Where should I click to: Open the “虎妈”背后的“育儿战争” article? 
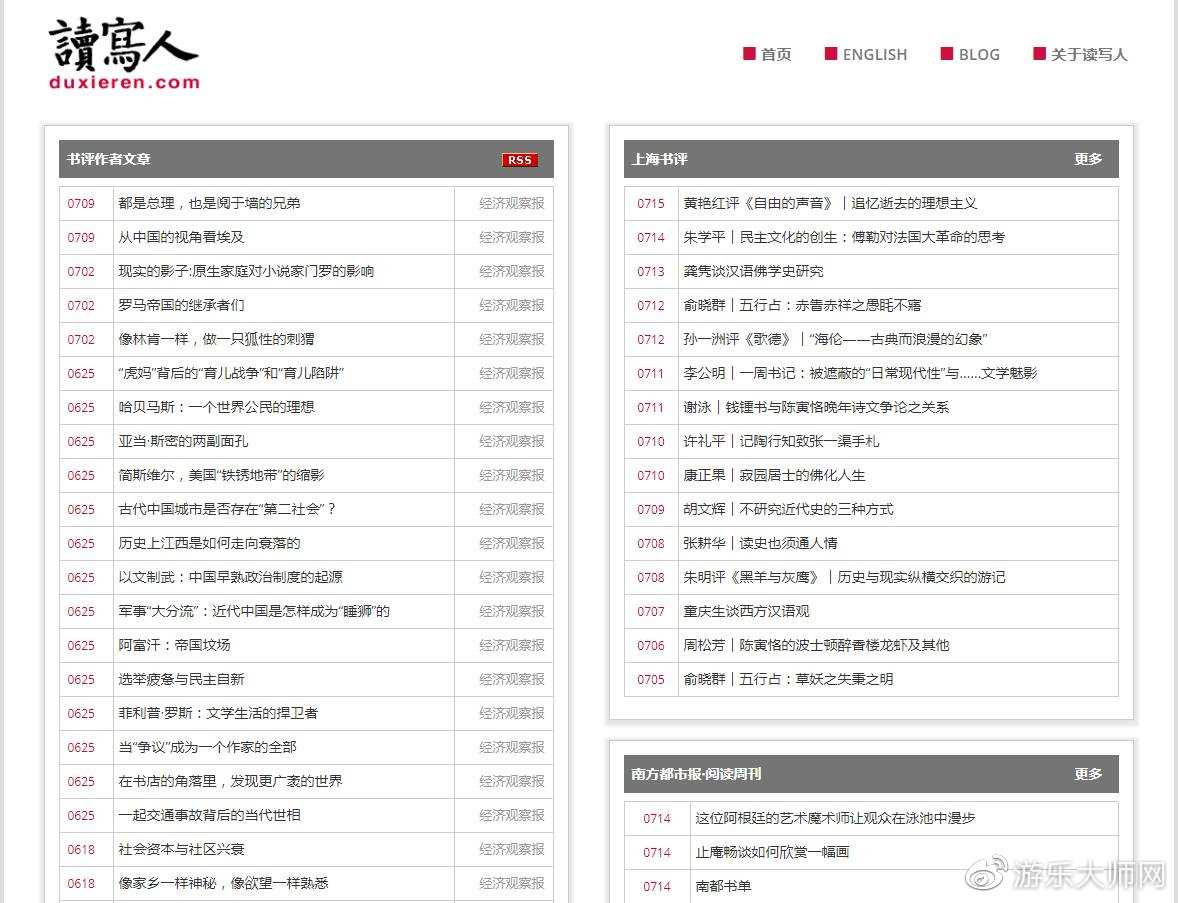tap(231, 373)
